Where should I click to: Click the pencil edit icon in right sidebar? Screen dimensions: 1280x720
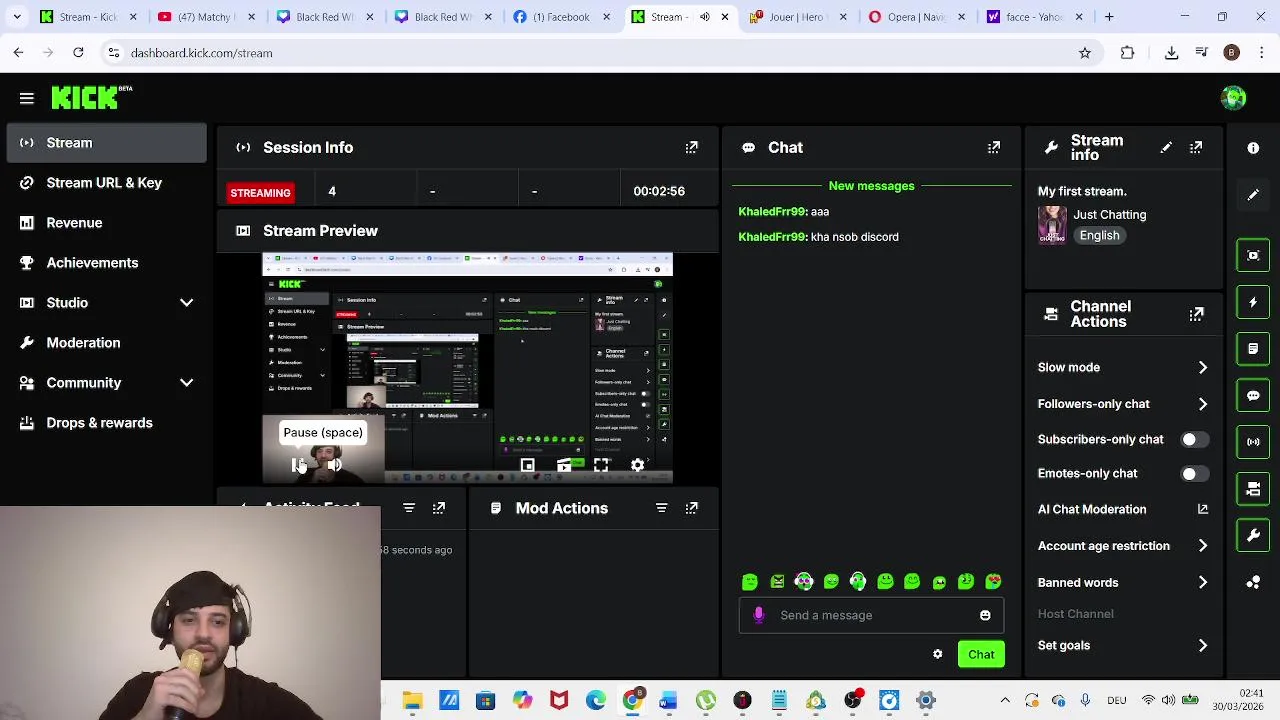click(x=1253, y=195)
